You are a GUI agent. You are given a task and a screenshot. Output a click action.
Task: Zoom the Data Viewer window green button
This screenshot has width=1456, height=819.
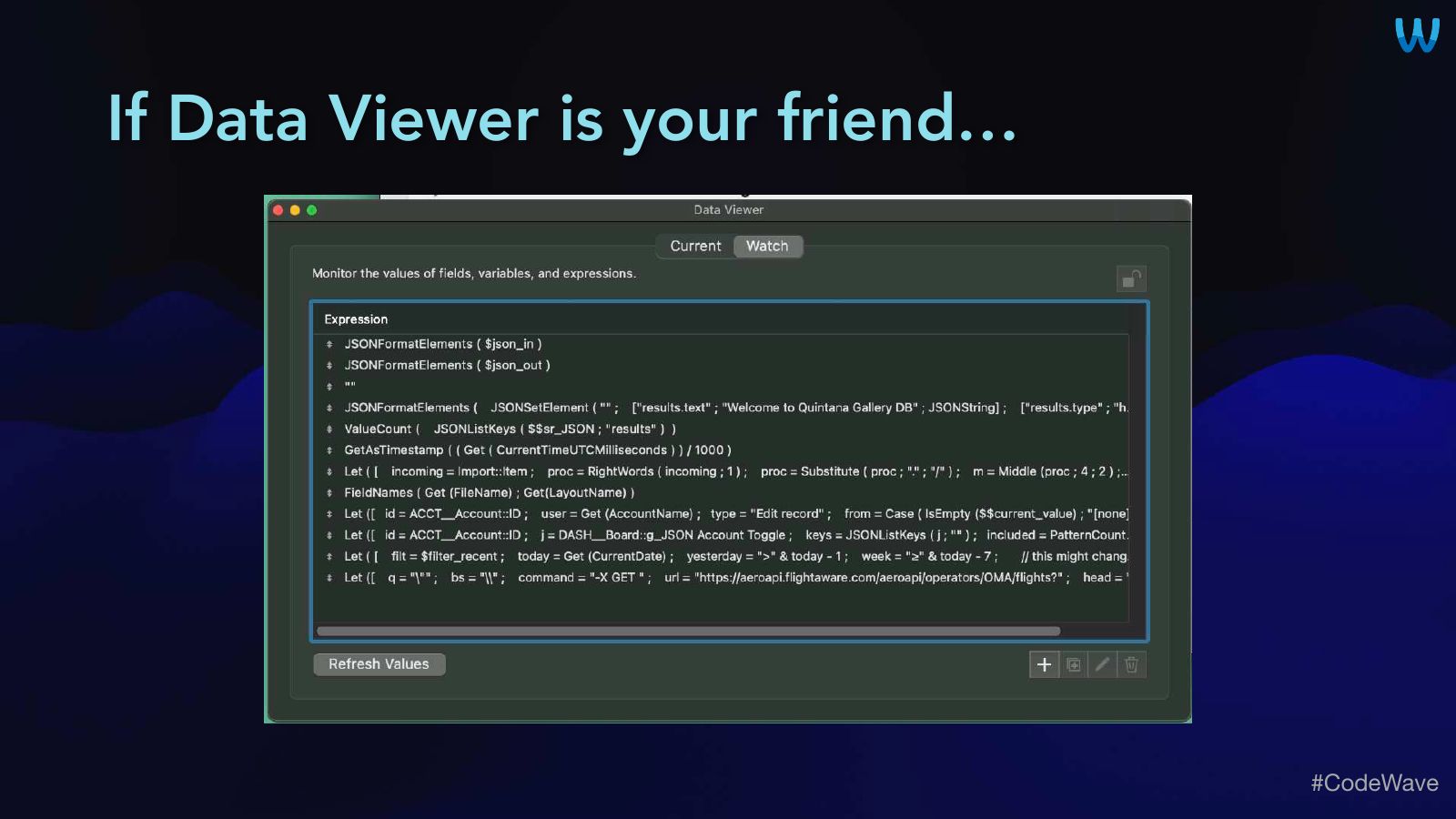tap(312, 210)
